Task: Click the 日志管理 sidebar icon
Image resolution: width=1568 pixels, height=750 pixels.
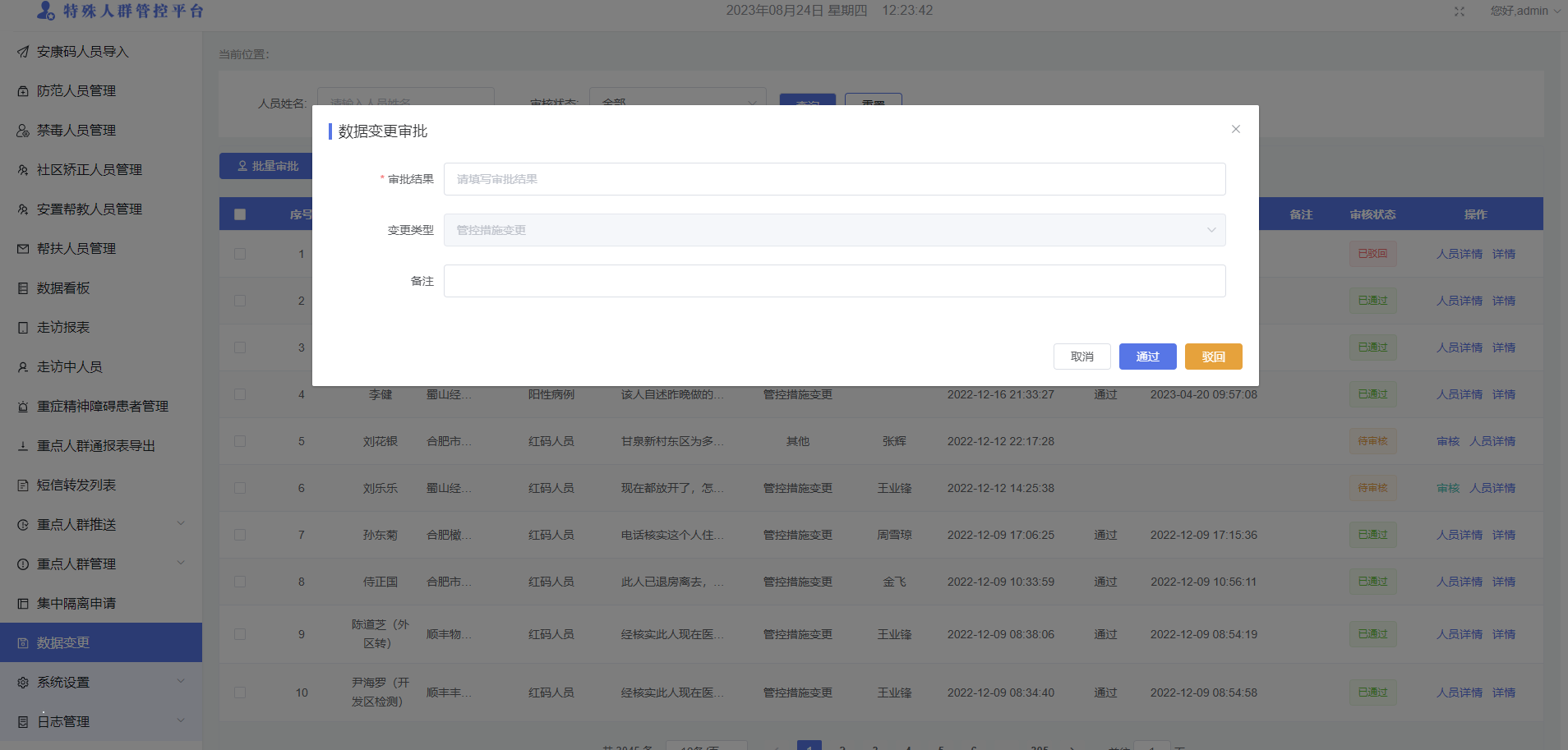Action: (x=23, y=722)
